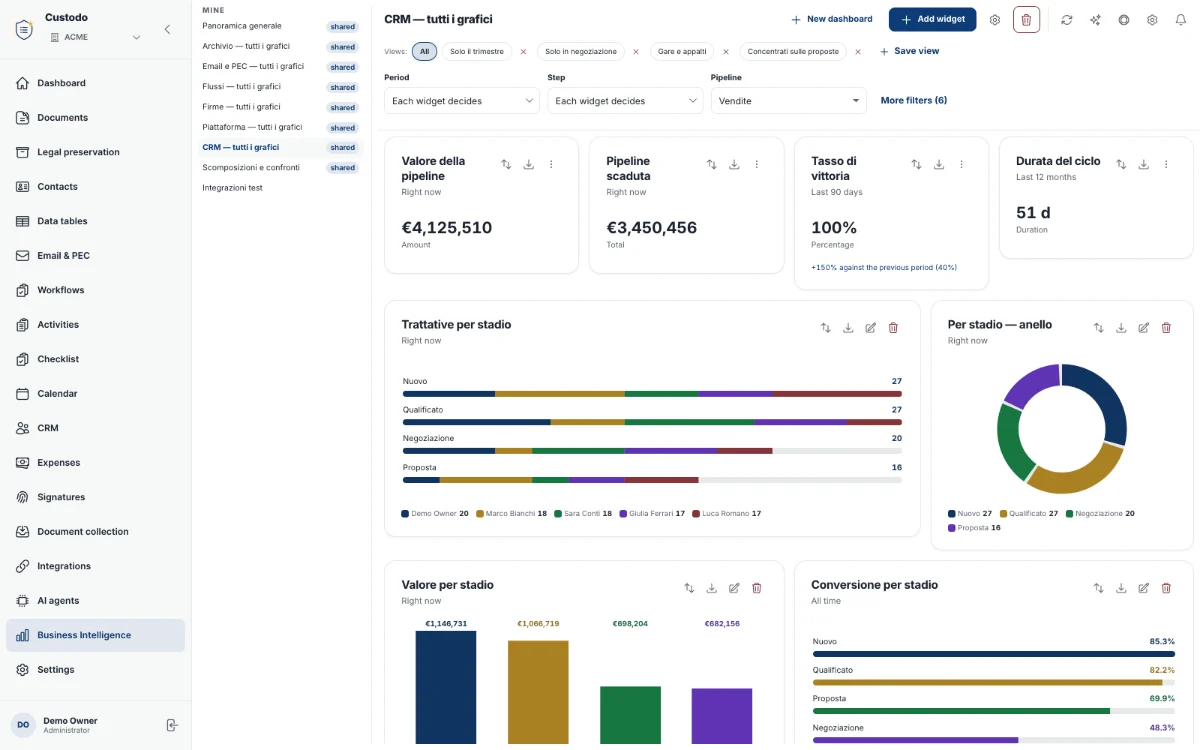
Task: Open notifications bell
Action: (1180, 19)
